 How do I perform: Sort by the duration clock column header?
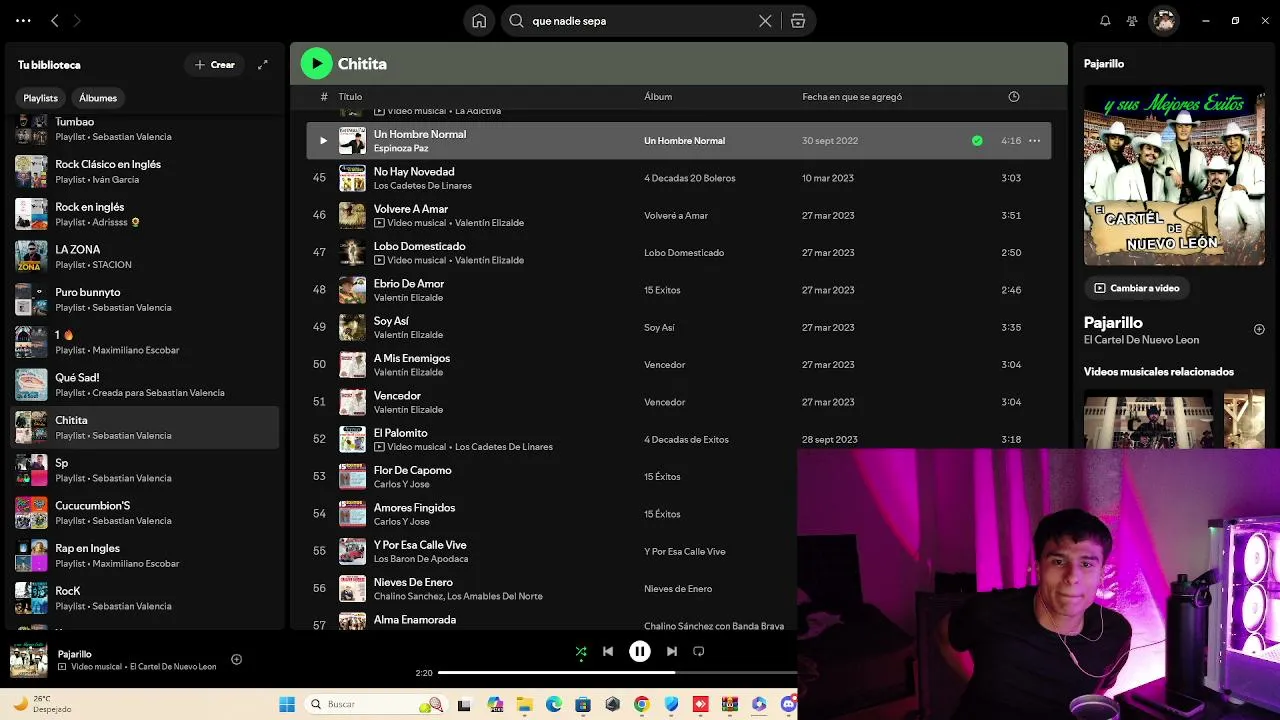click(x=1014, y=97)
